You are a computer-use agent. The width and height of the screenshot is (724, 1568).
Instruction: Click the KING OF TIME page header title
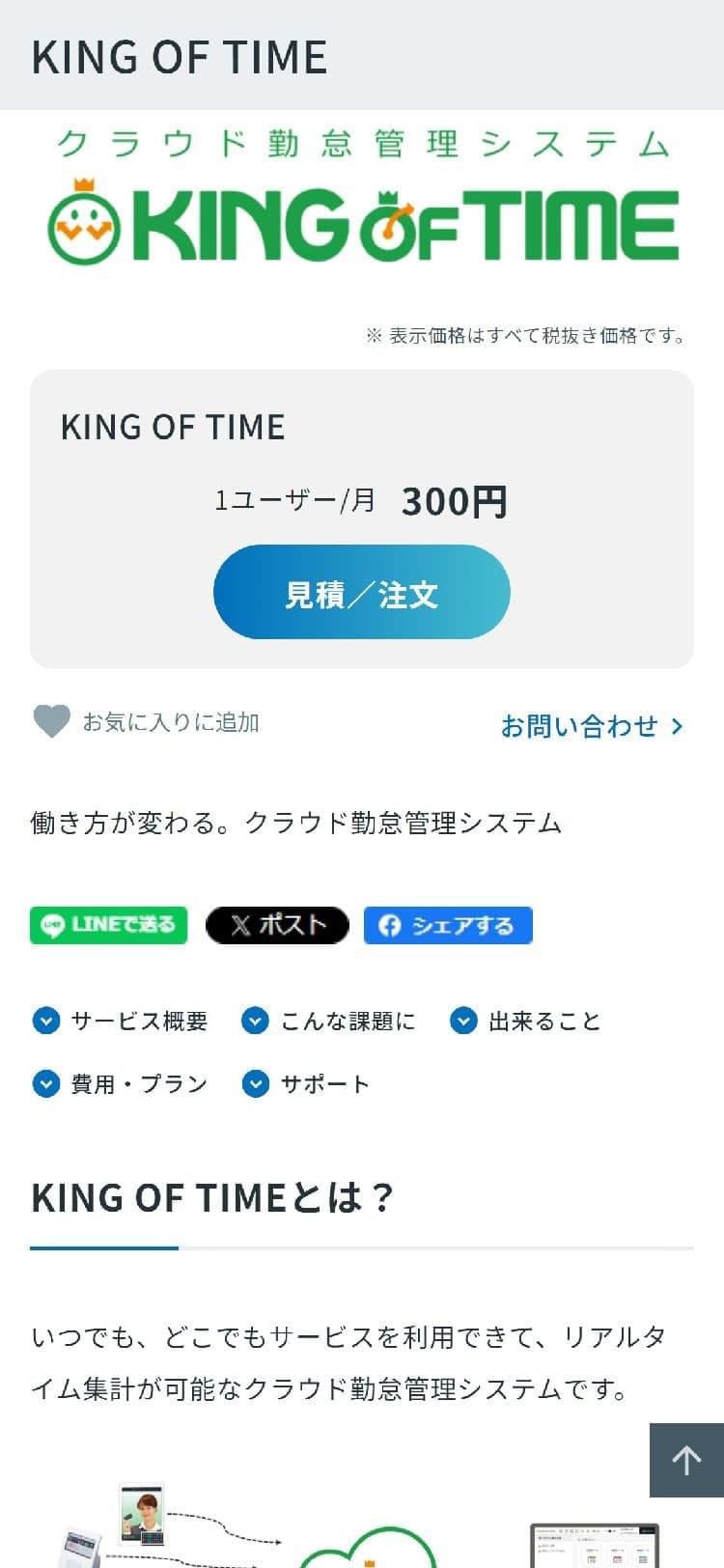point(180,57)
